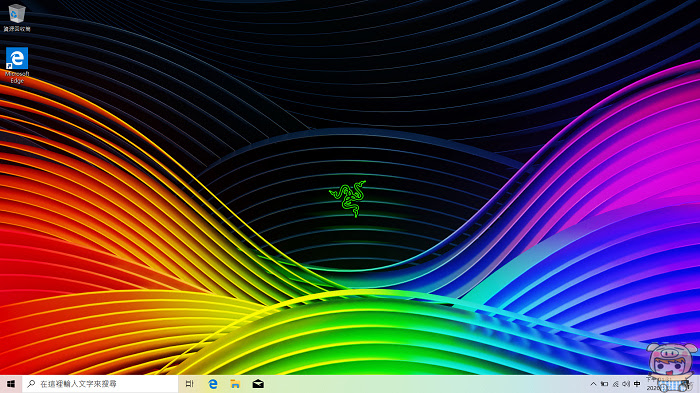
Task: Open the battery status tray icon
Action: coord(604,384)
